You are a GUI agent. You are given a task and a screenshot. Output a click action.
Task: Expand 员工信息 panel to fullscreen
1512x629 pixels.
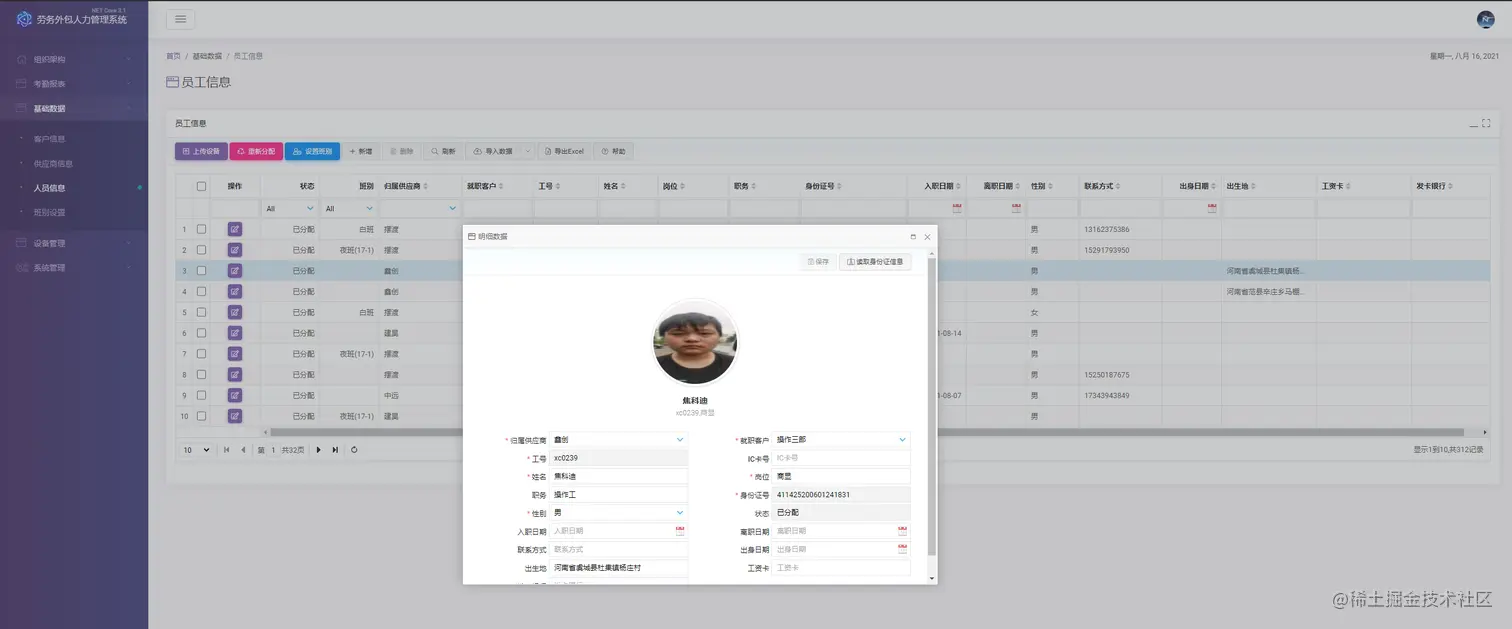coord(1486,124)
